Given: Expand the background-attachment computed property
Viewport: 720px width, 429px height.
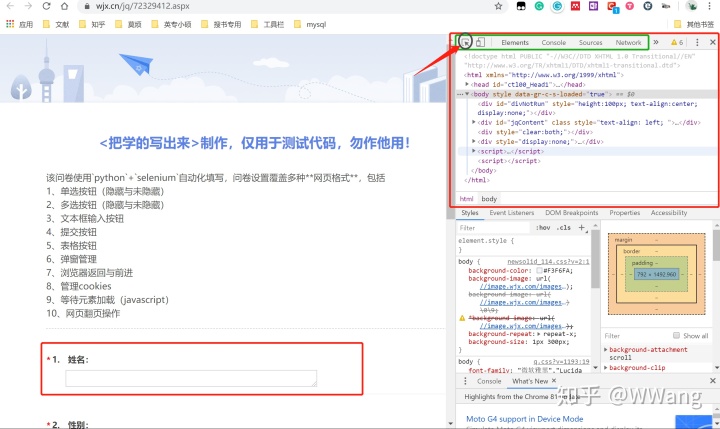Looking at the screenshot, I should 606,350.
